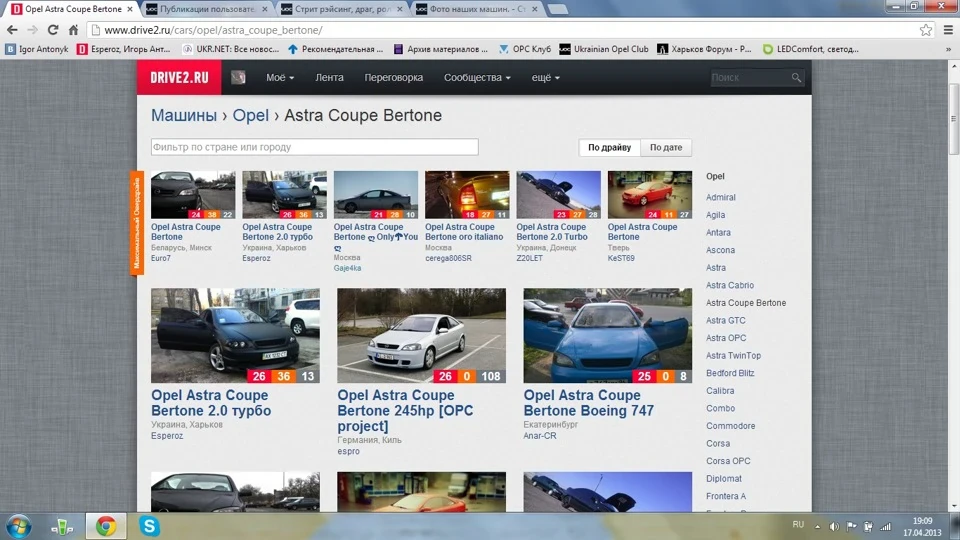This screenshot has width=960, height=540.
Task: Click the DRIVE2.RU logo
Action: click(179, 78)
